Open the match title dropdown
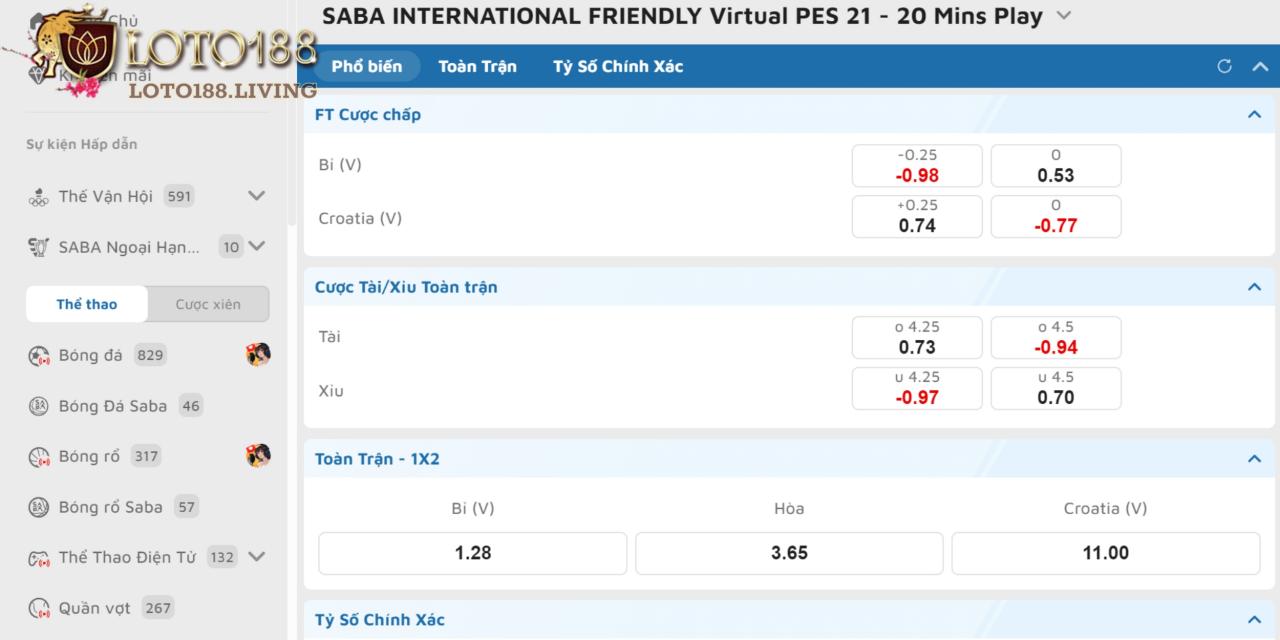The width and height of the screenshot is (1280, 640). (x=1064, y=16)
